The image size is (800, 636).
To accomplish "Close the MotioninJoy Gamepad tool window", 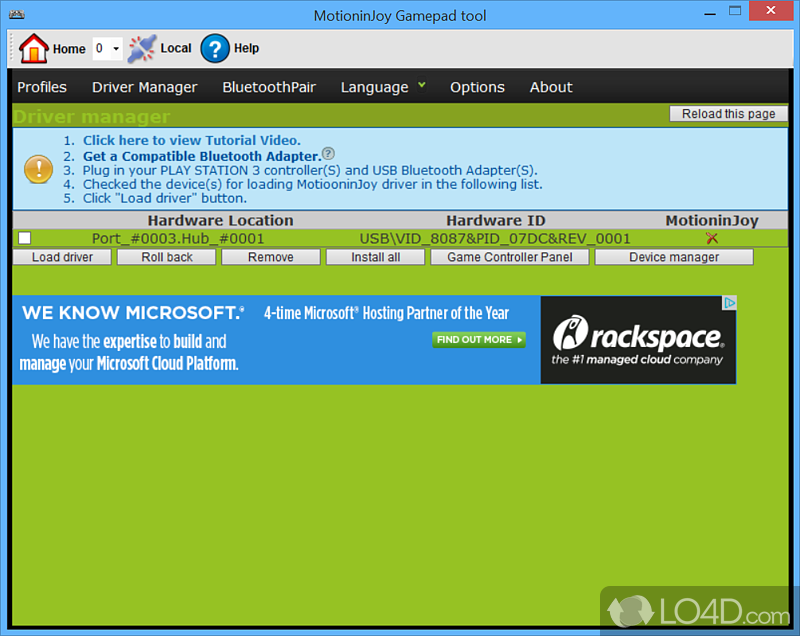I will click(771, 11).
